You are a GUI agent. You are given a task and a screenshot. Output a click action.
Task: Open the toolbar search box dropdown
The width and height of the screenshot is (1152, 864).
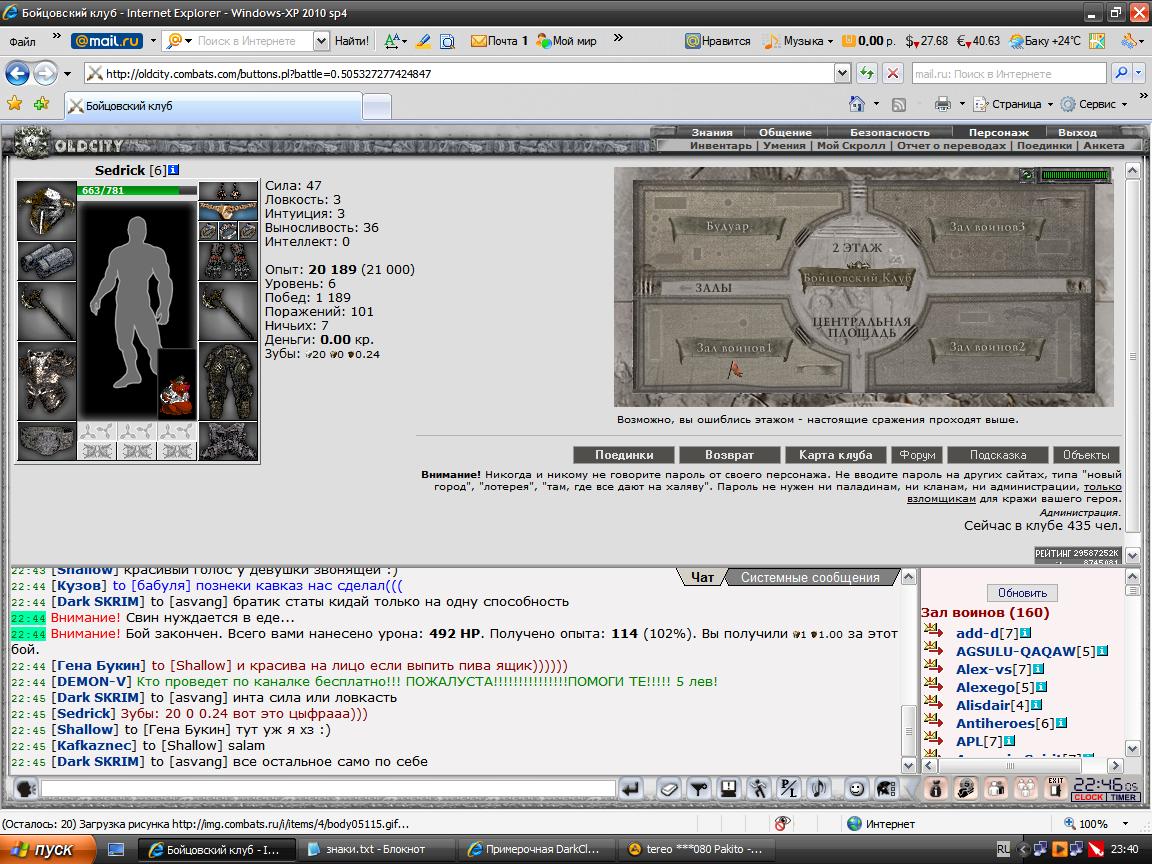tap(321, 41)
